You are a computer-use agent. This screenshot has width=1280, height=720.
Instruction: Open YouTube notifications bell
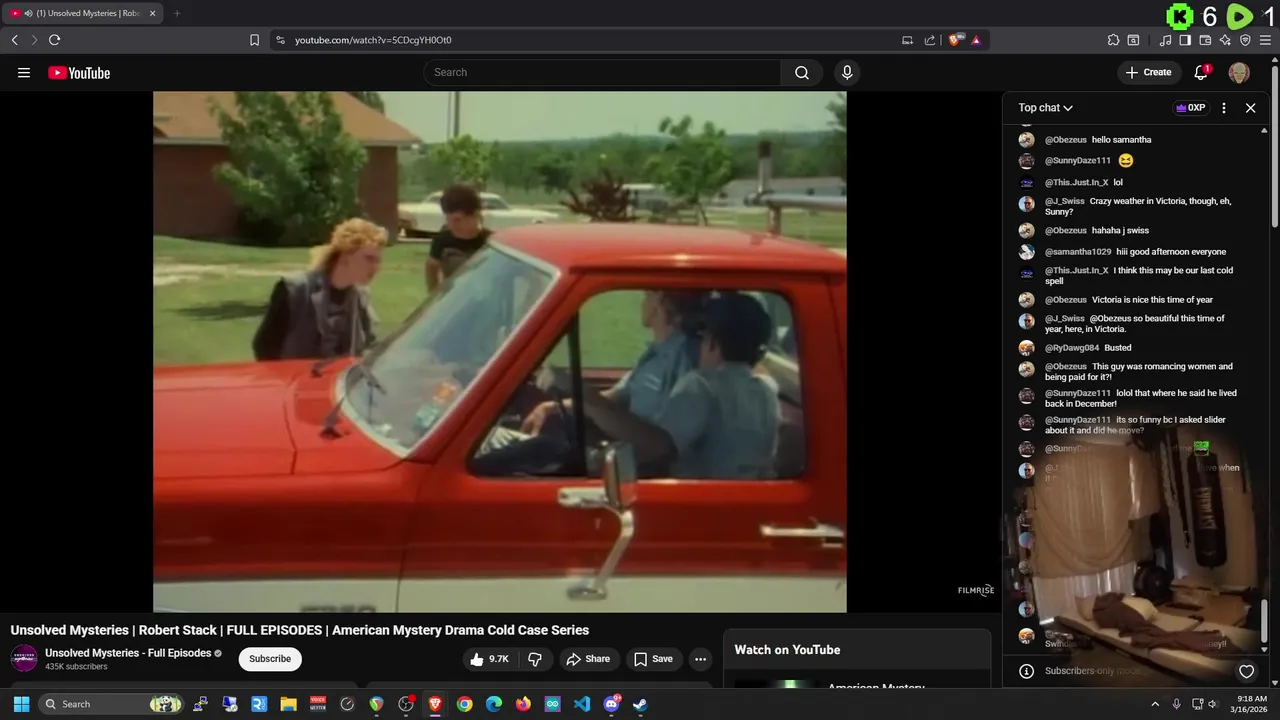tap(1202, 72)
